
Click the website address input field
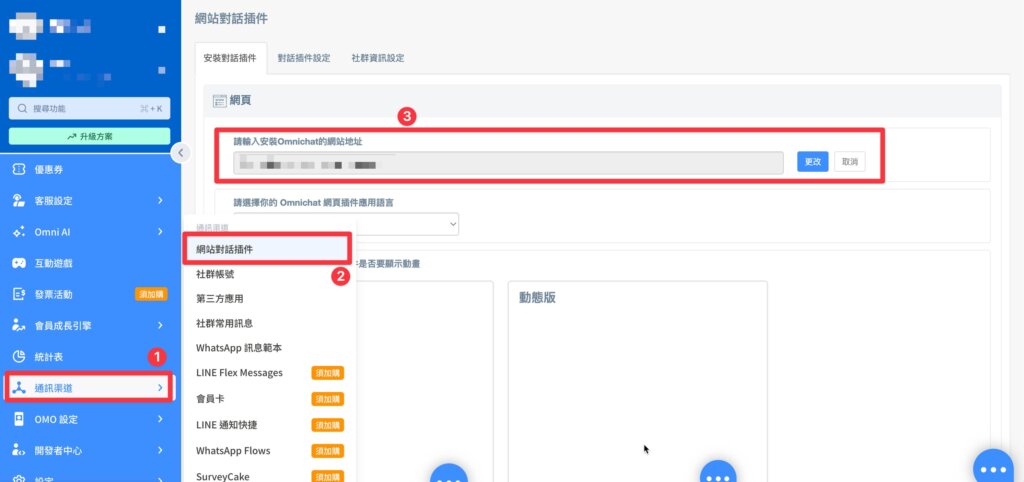coord(508,163)
